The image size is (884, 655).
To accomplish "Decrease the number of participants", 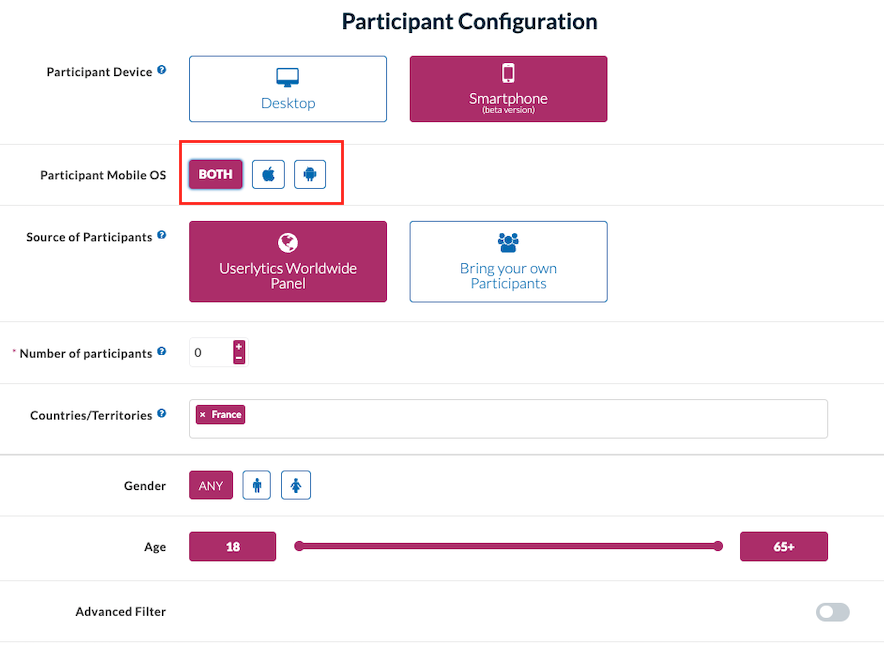I will (239, 358).
